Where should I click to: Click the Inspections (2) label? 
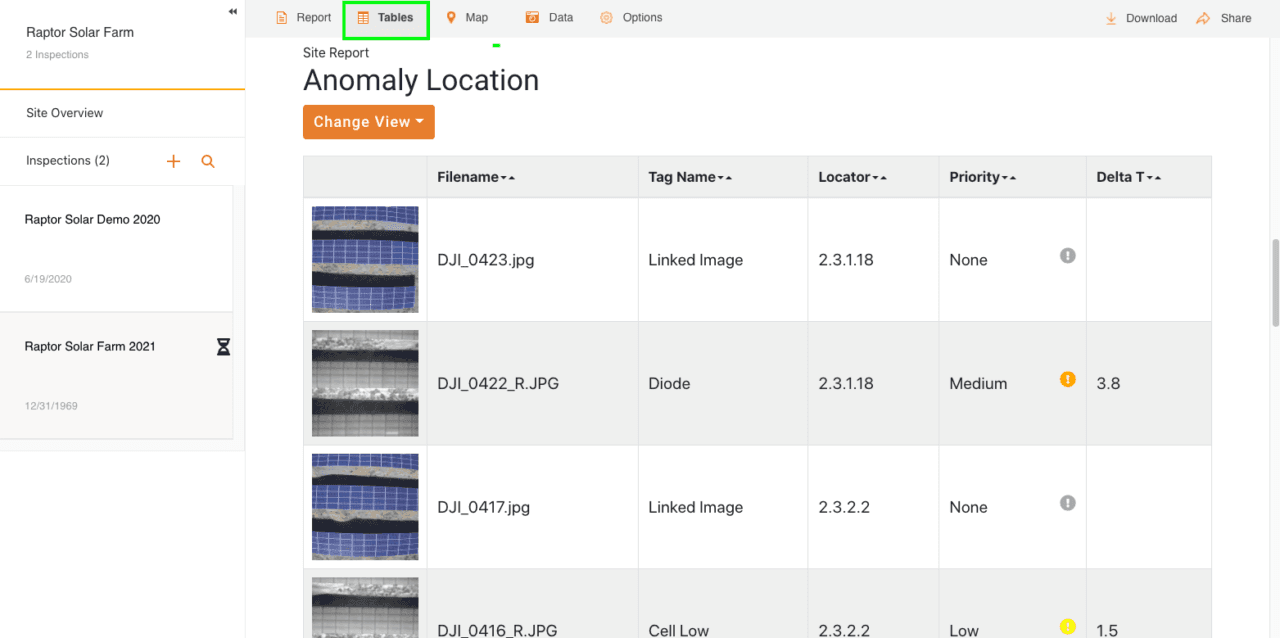pyautogui.click(x=68, y=161)
